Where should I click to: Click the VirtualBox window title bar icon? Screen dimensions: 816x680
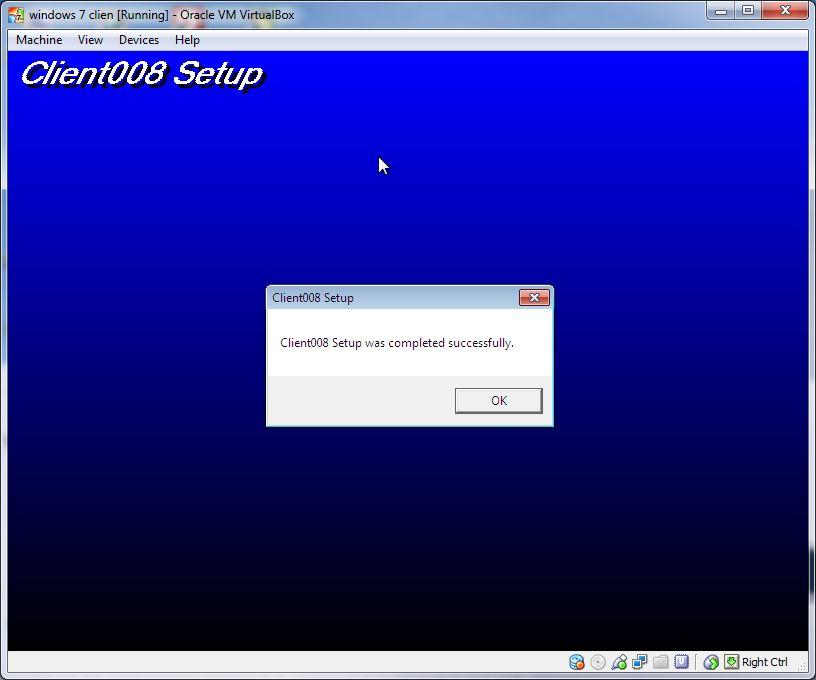coord(16,15)
